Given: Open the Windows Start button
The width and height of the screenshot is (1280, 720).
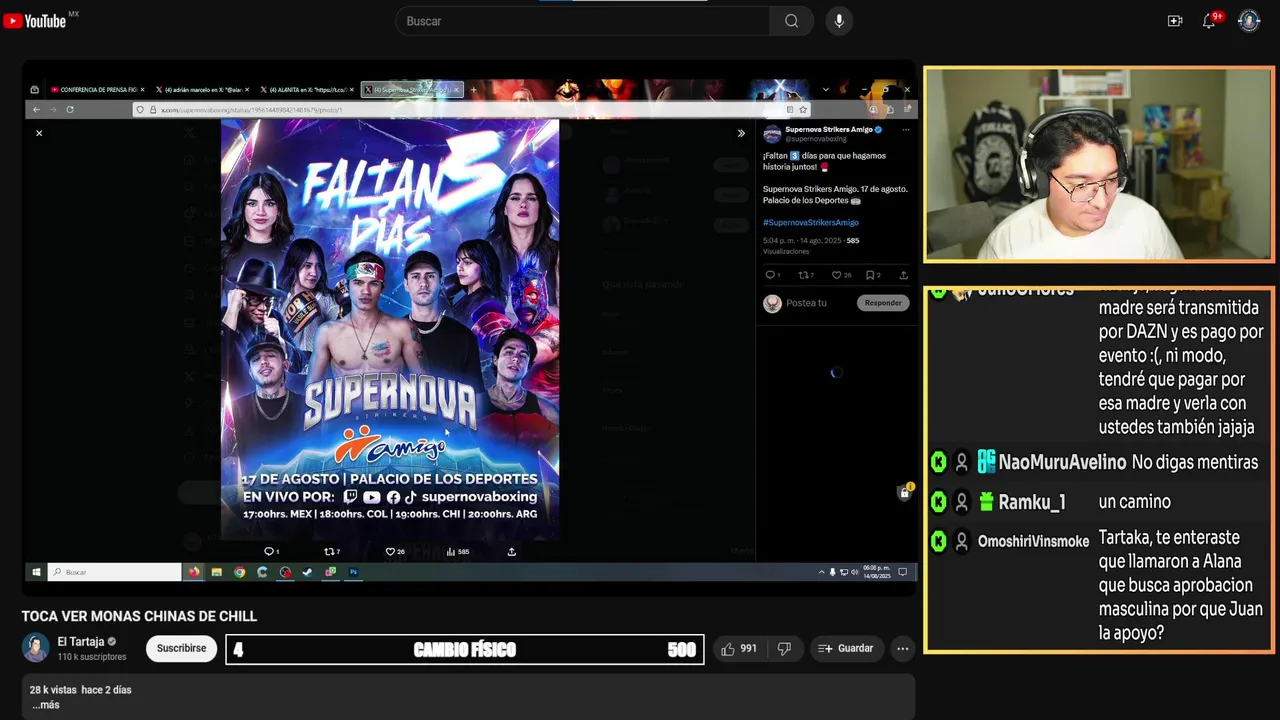Looking at the screenshot, I should (36, 572).
